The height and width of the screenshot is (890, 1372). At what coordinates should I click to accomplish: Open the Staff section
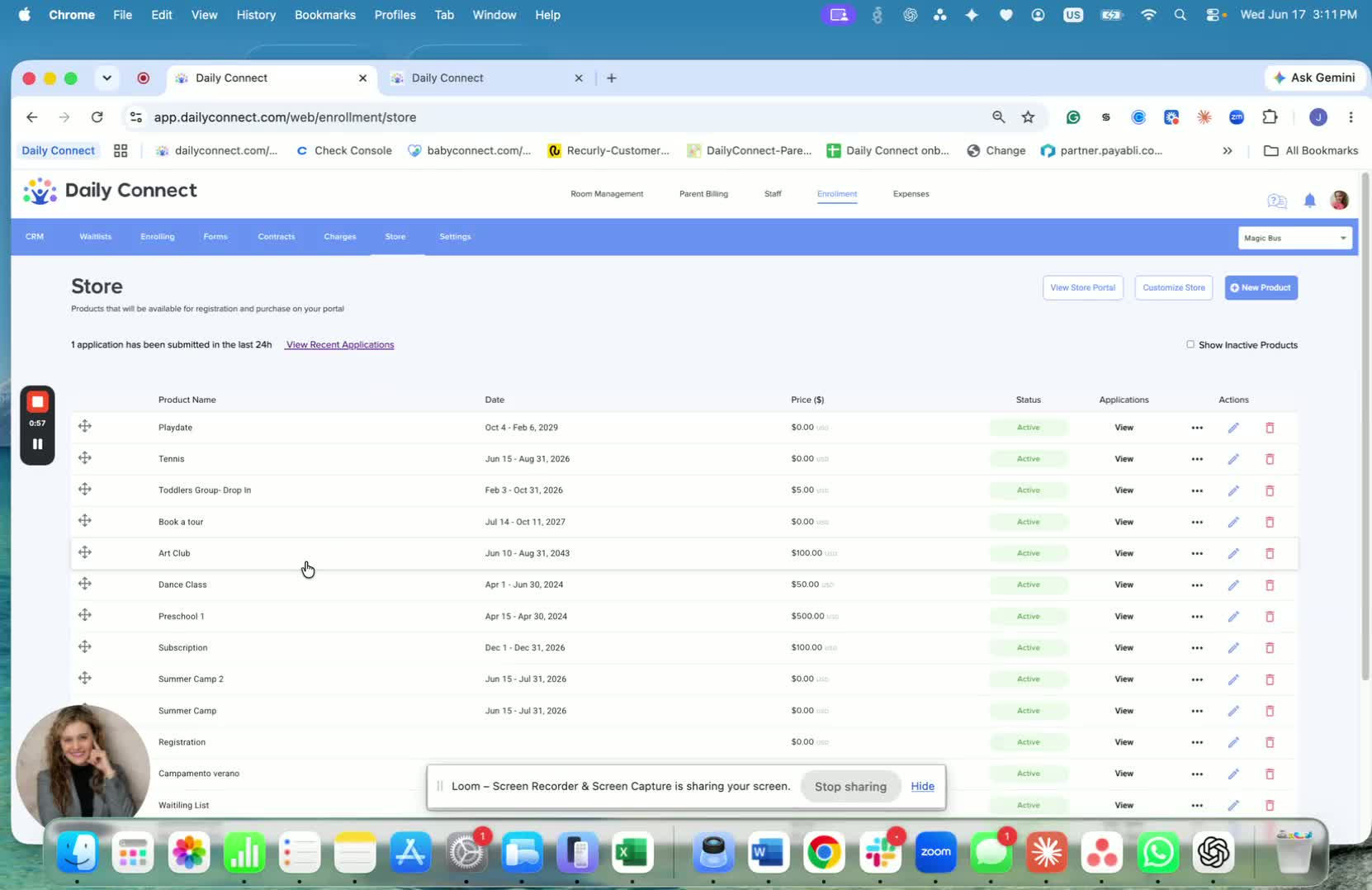coord(773,194)
